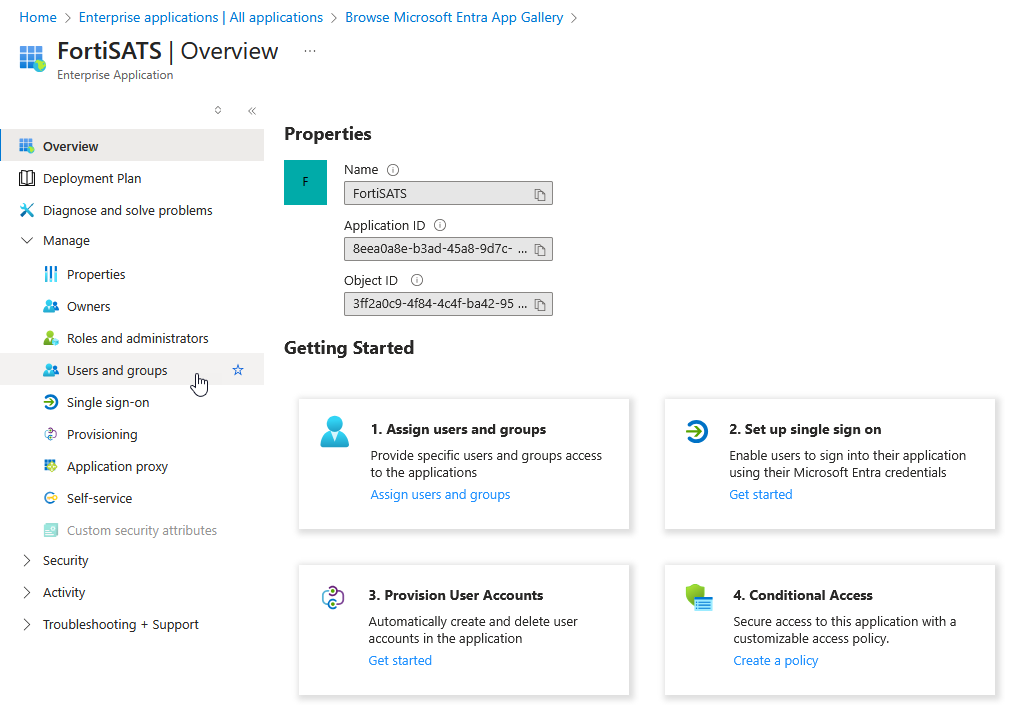Click the Assign users and groups person icon

coord(335,432)
